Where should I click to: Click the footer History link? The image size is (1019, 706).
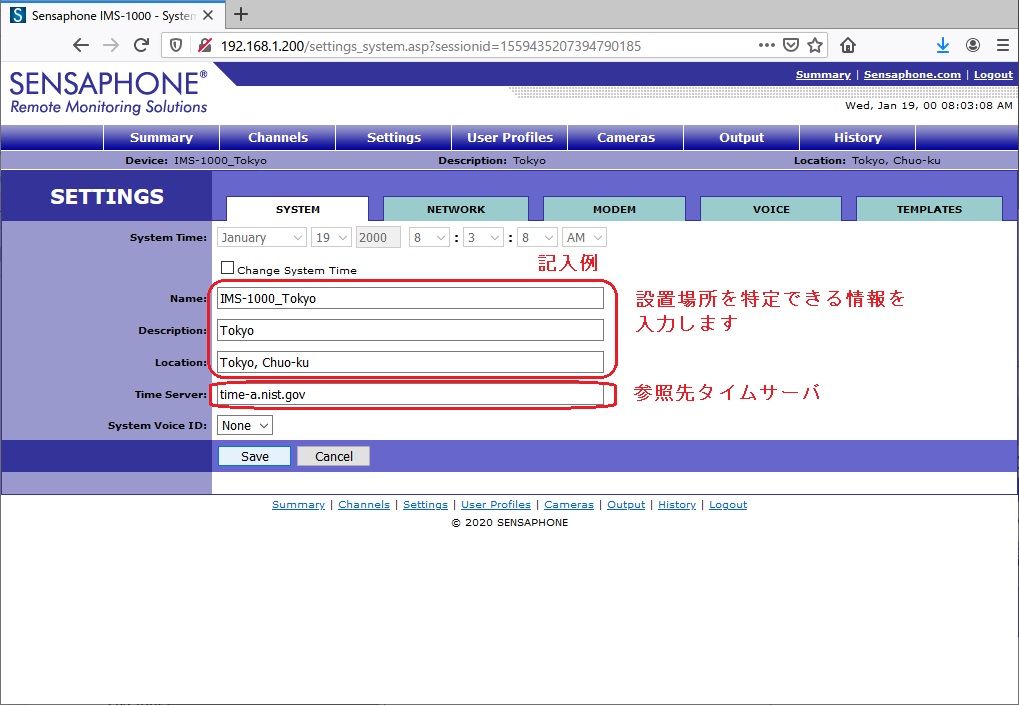(x=677, y=504)
